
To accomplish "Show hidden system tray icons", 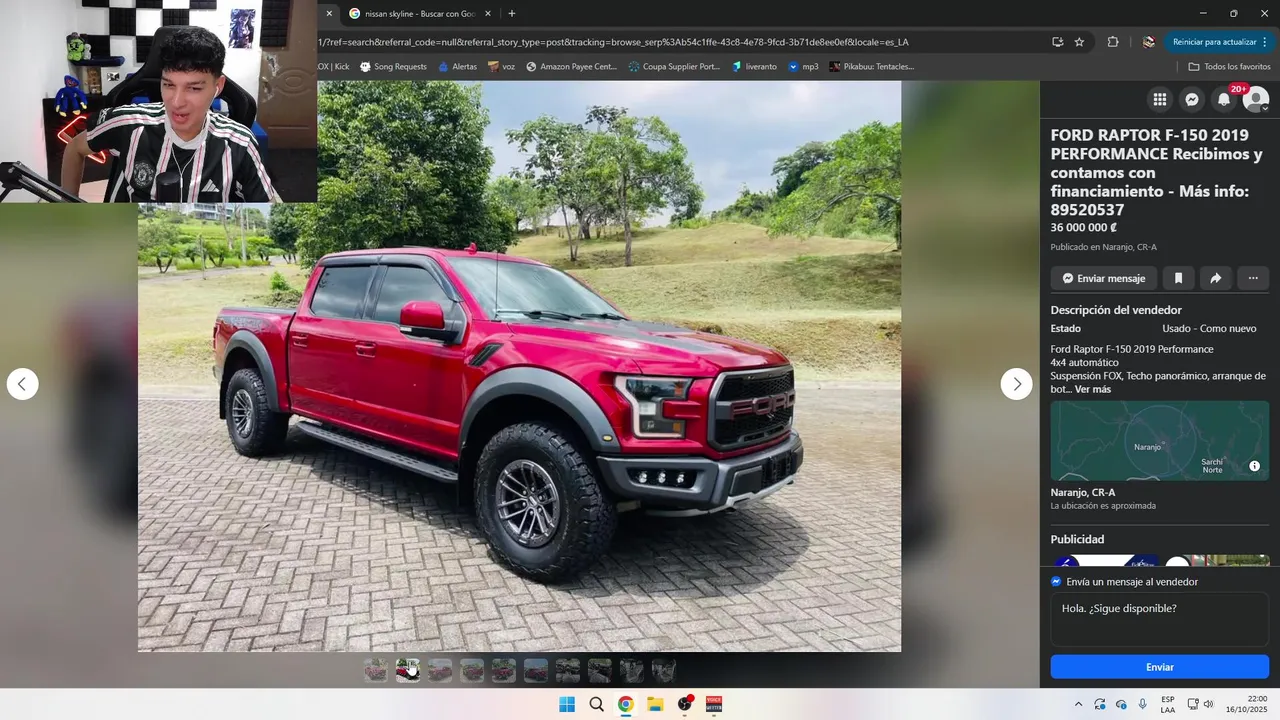I will click(1078, 704).
